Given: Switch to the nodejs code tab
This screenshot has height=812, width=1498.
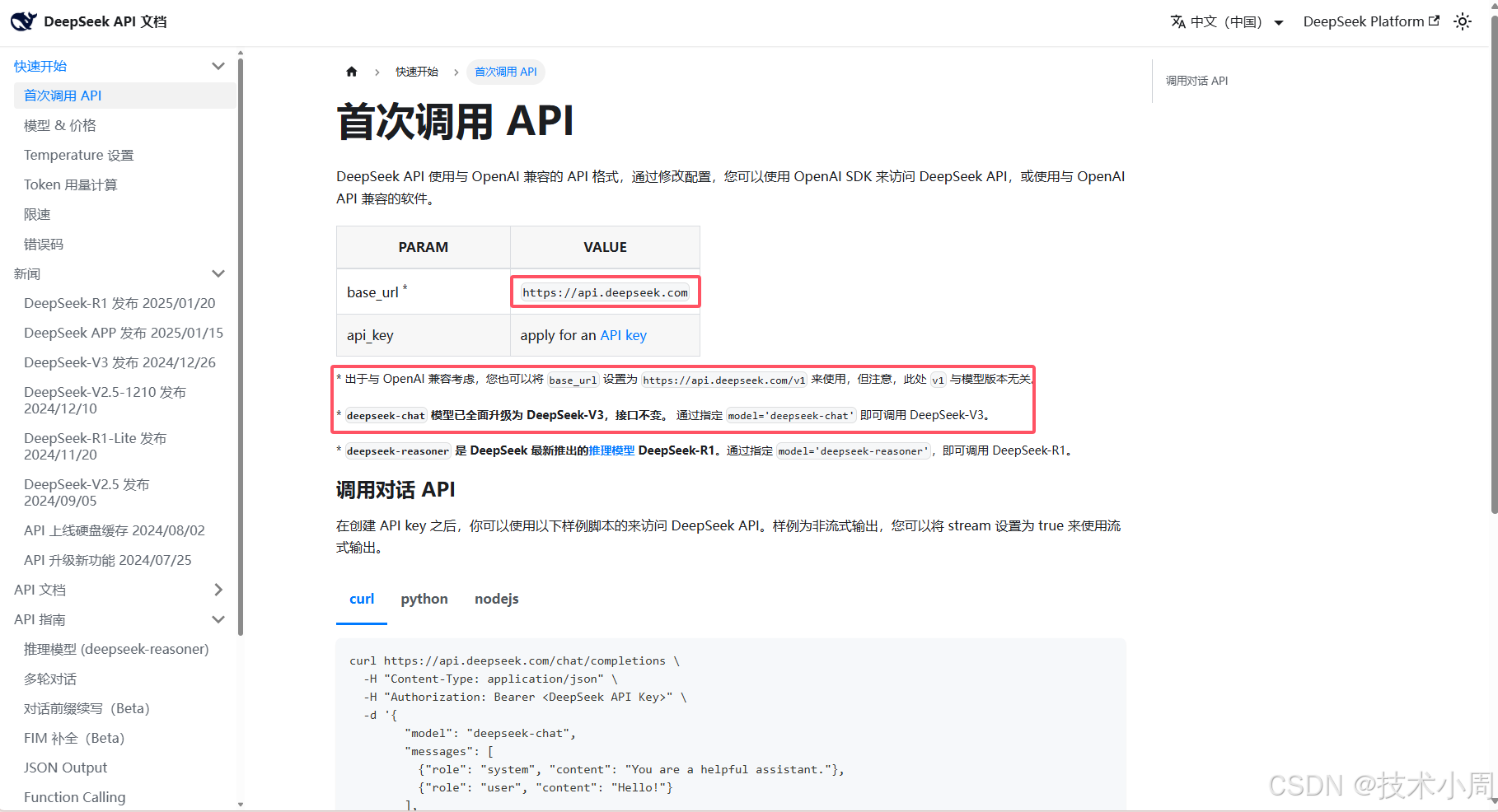Looking at the screenshot, I should click(497, 599).
